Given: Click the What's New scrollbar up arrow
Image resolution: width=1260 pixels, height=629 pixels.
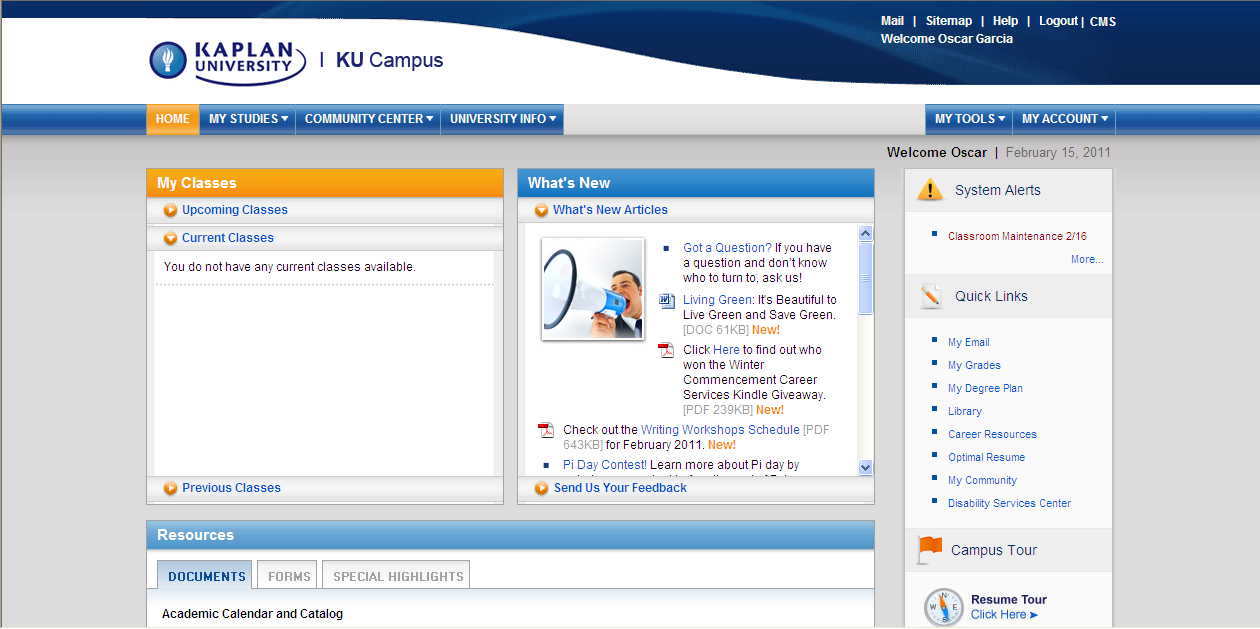Looking at the screenshot, I should point(866,233).
